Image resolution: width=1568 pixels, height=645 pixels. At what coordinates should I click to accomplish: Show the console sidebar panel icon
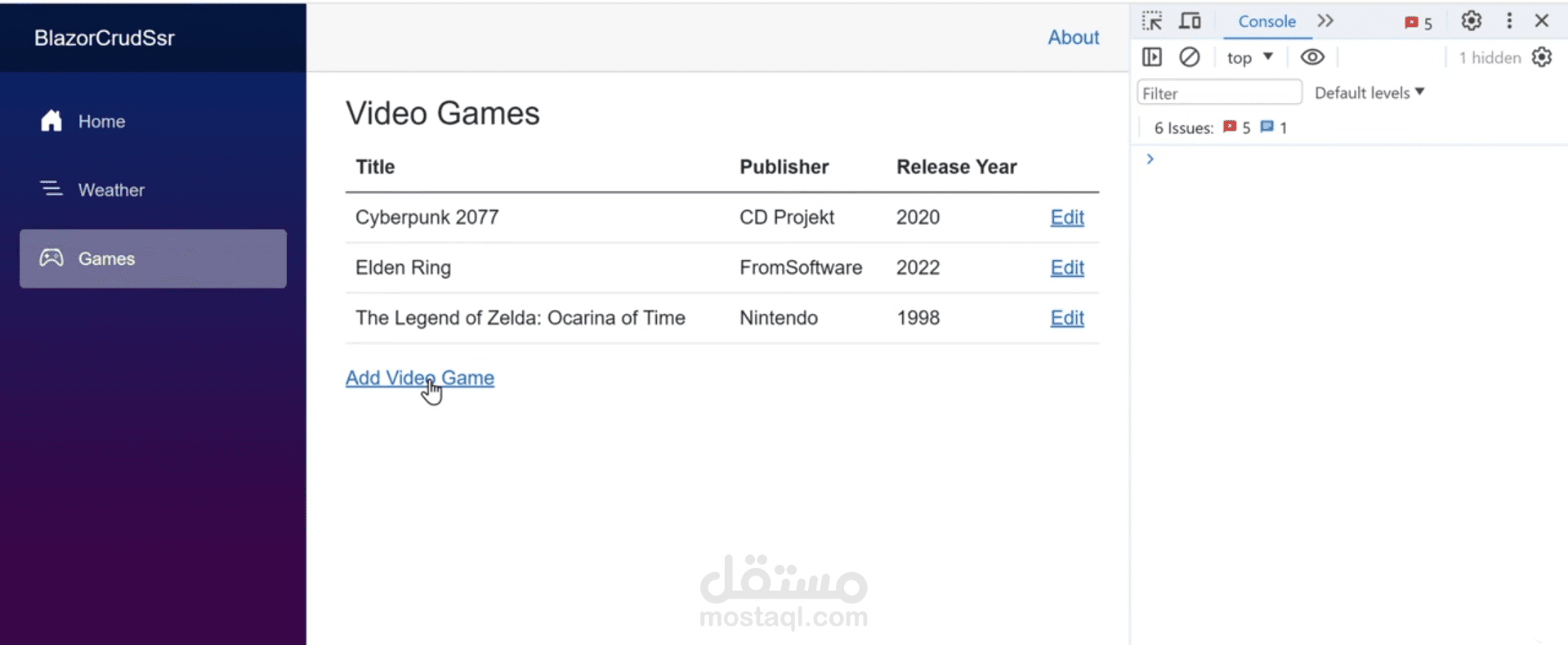click(x=1152, y=57)
